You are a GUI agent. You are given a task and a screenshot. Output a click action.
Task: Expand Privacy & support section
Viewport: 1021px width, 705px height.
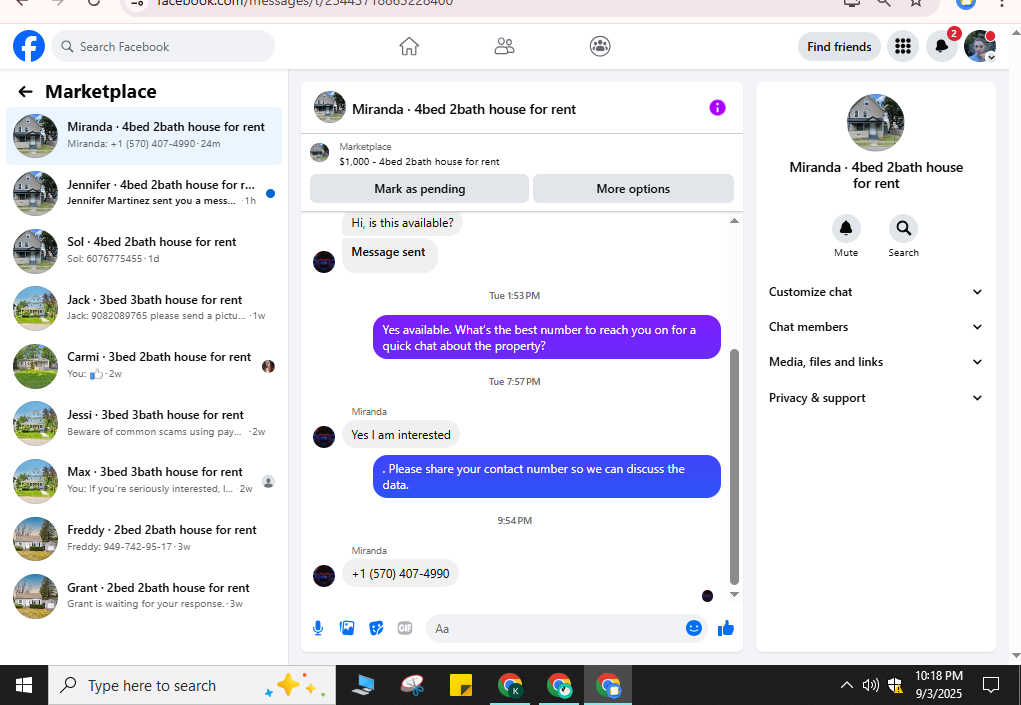tap(876, 398)
